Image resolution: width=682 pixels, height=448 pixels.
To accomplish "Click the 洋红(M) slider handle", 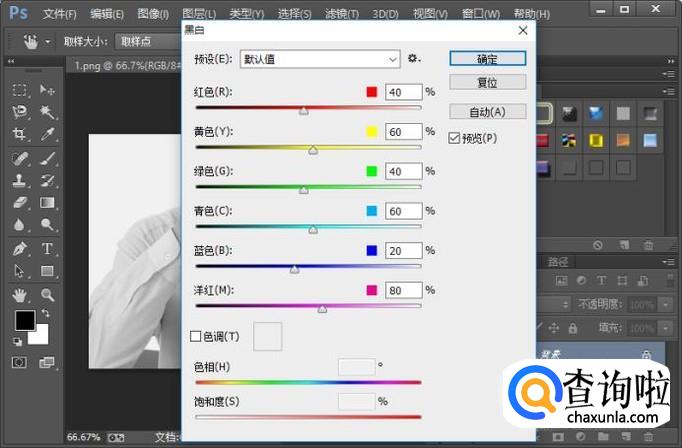I will click(x=322, y=309).
